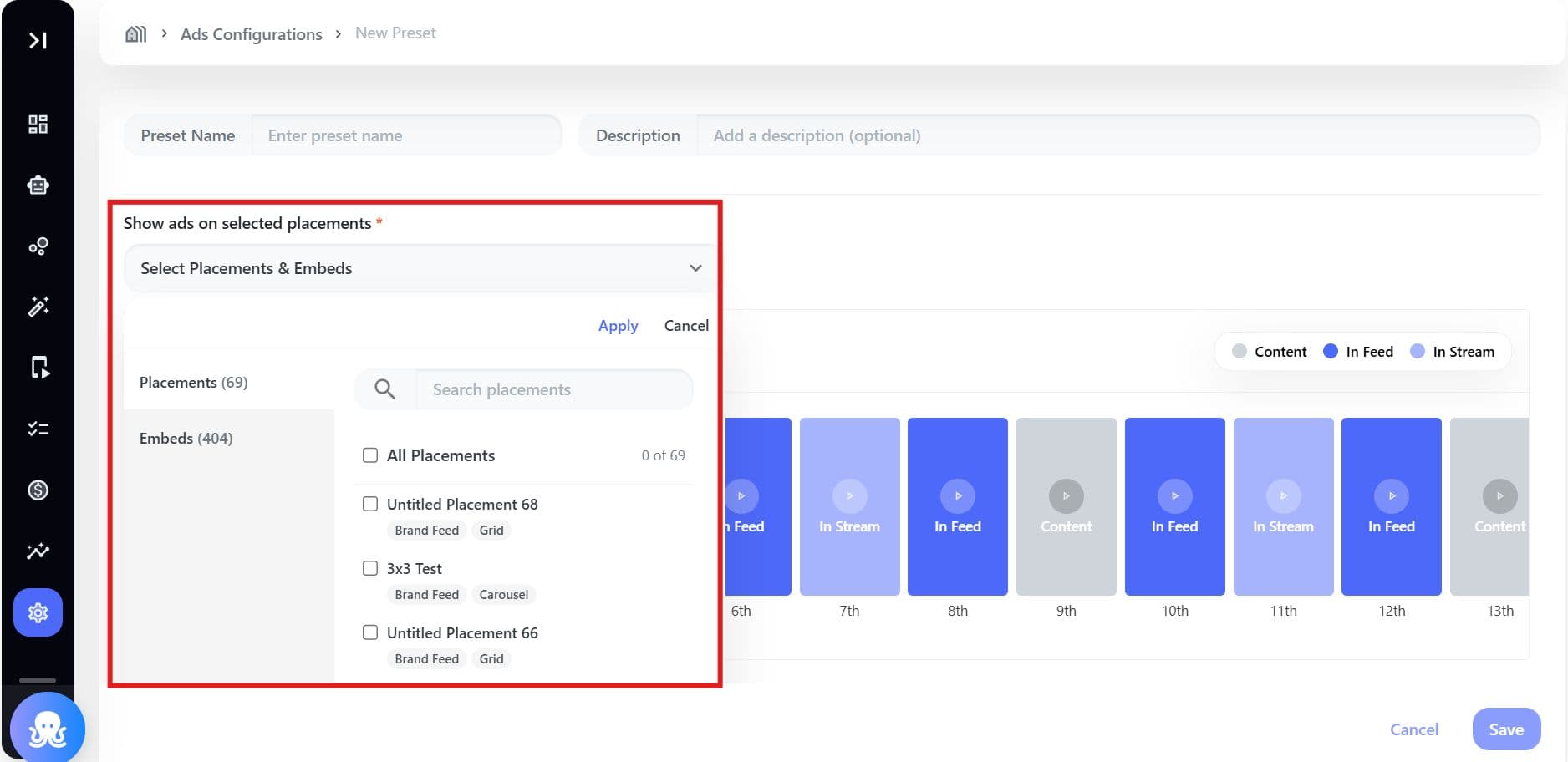Select the 6th In Feed slot card
1568x762 pixels.
(x=758, y=506)
